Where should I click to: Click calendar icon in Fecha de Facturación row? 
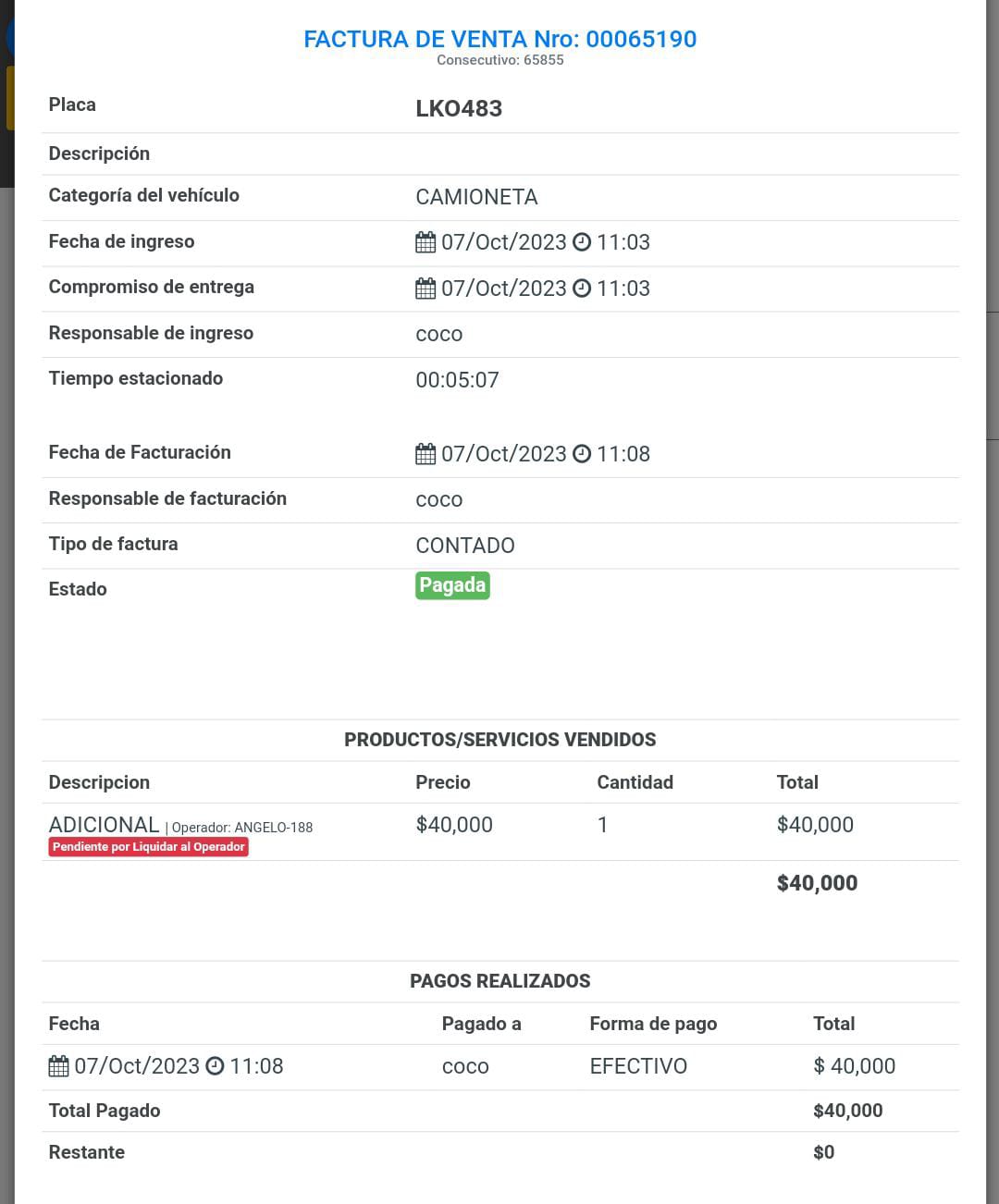coord(425,454)
